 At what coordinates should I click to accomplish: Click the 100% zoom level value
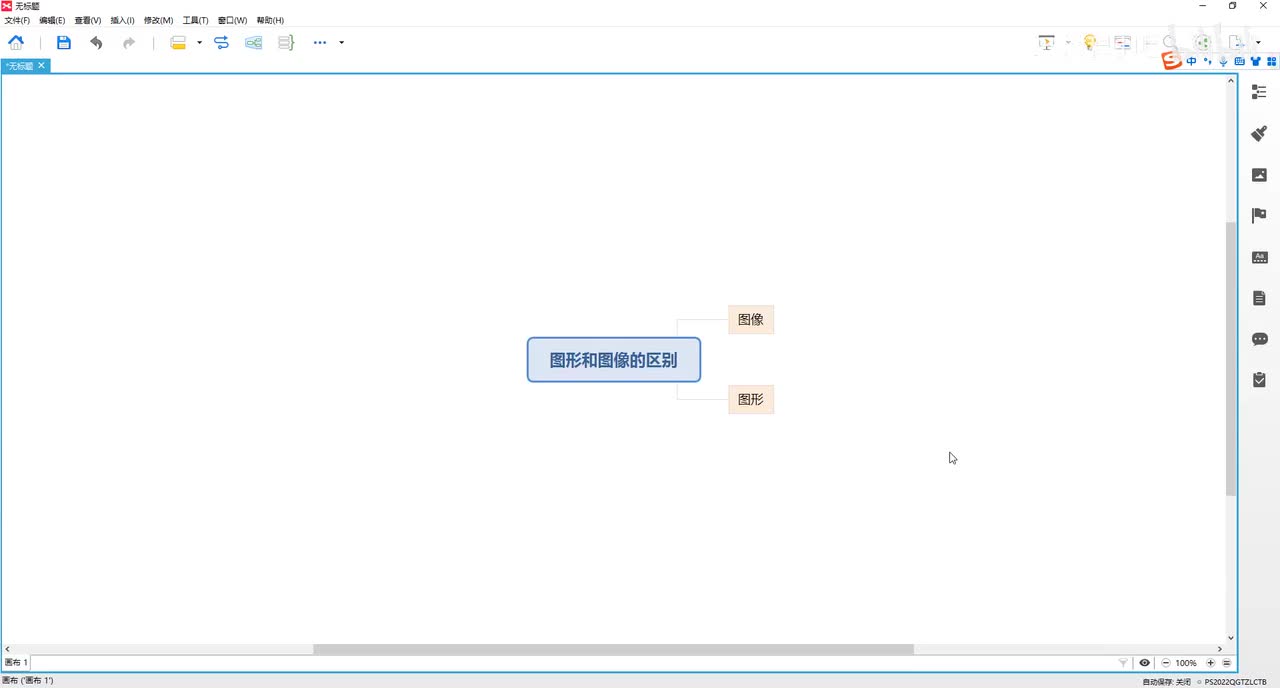[1186, 663]
